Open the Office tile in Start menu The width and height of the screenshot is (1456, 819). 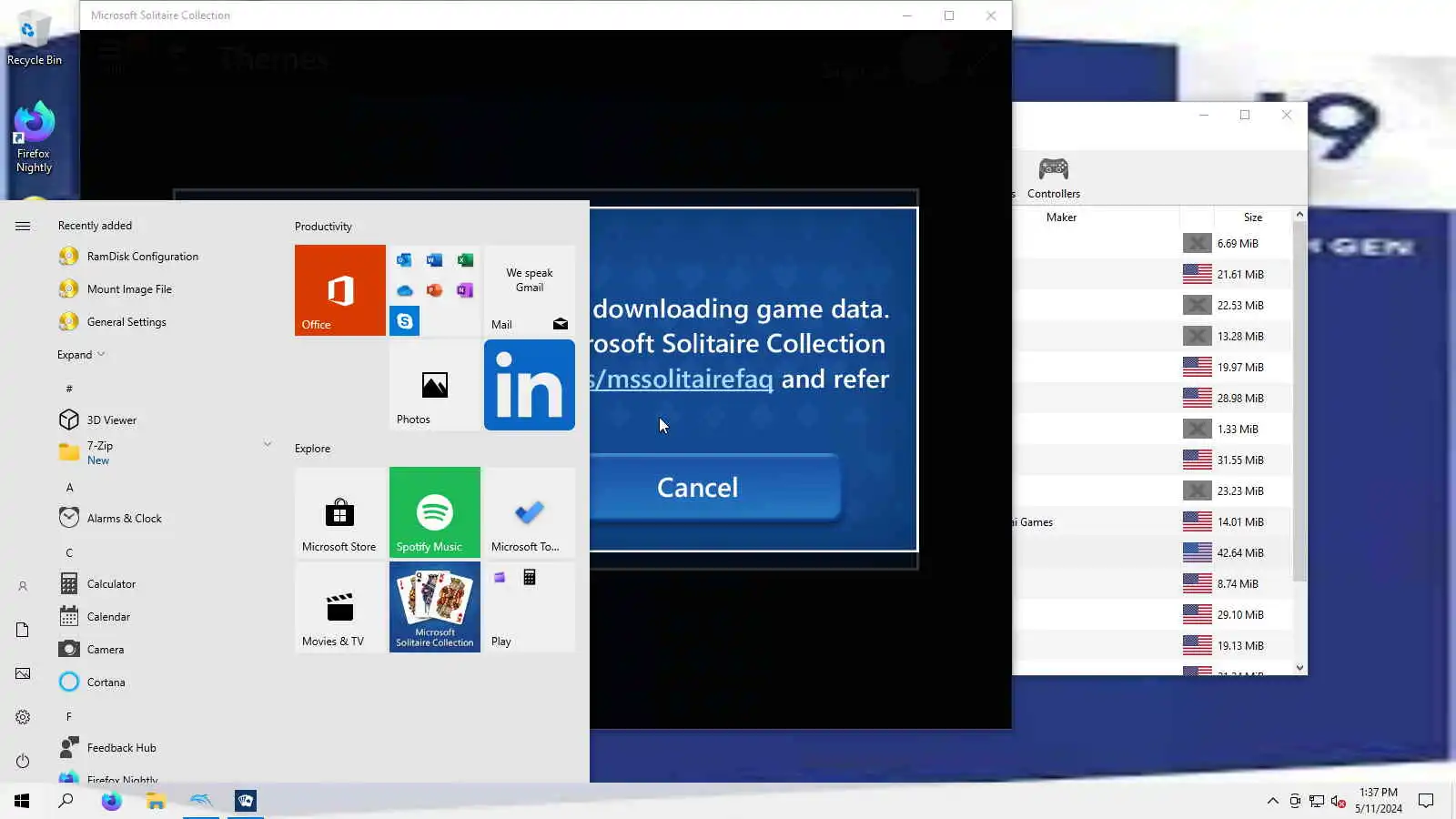point(339,290)
